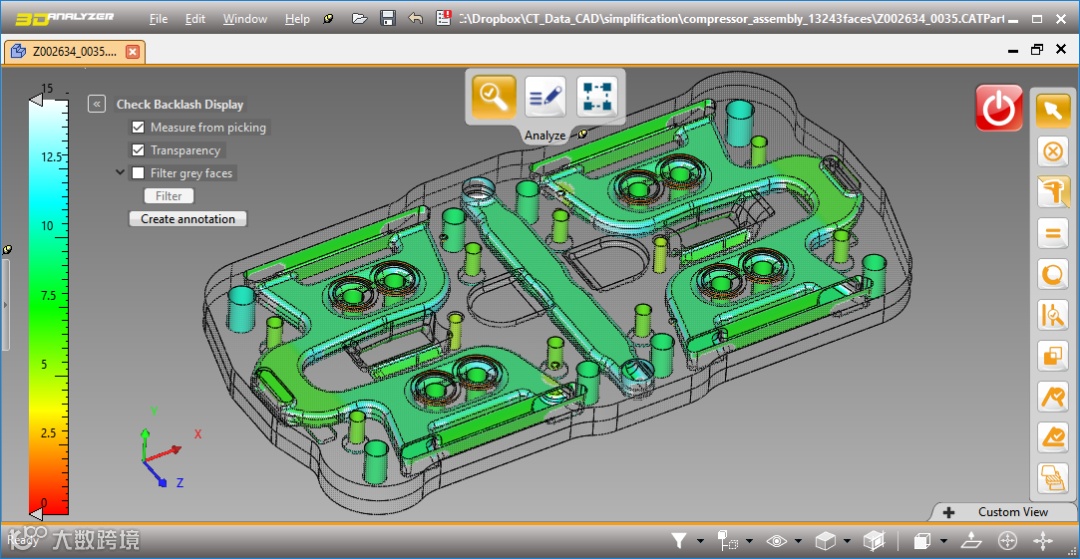Enable Filter grey faces checkbox

[138, 173]
